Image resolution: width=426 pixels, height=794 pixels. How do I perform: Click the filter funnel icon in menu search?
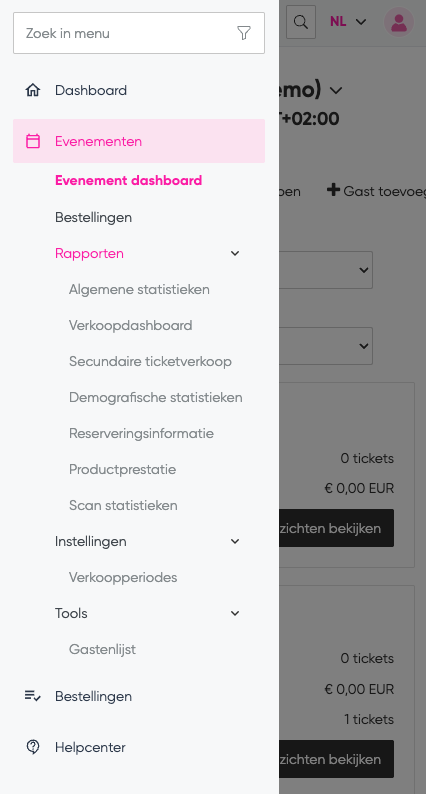pyautogui.click(x=244, y=33)
